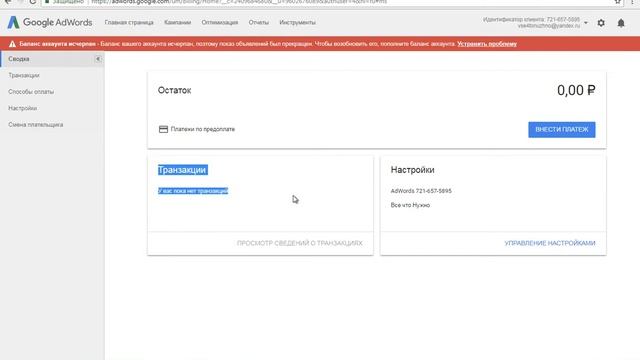Click the Google AdWords logo
Screen dimensions: 640x360
tap(50, 22)
